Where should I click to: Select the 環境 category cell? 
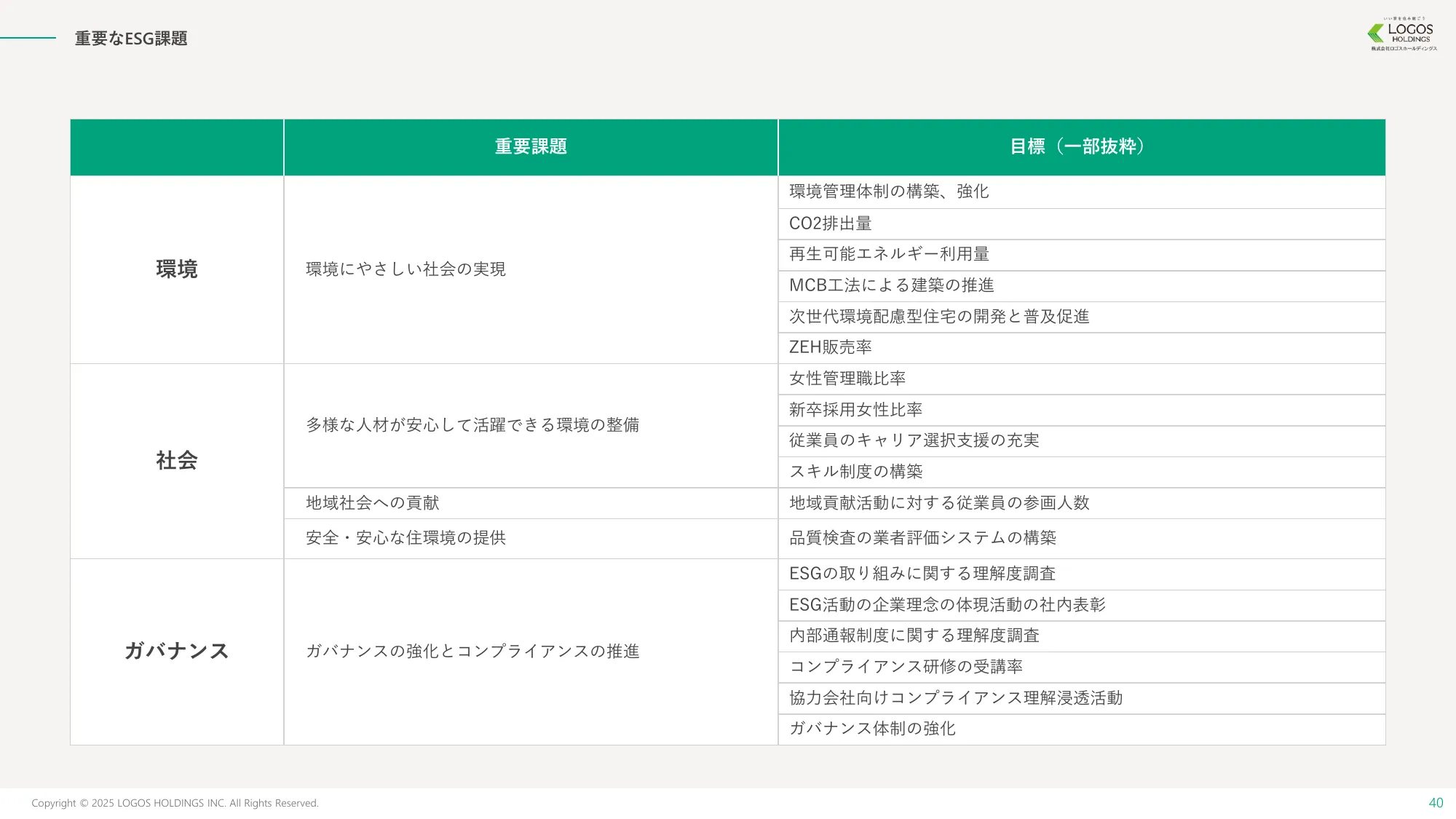pos(175,269)
